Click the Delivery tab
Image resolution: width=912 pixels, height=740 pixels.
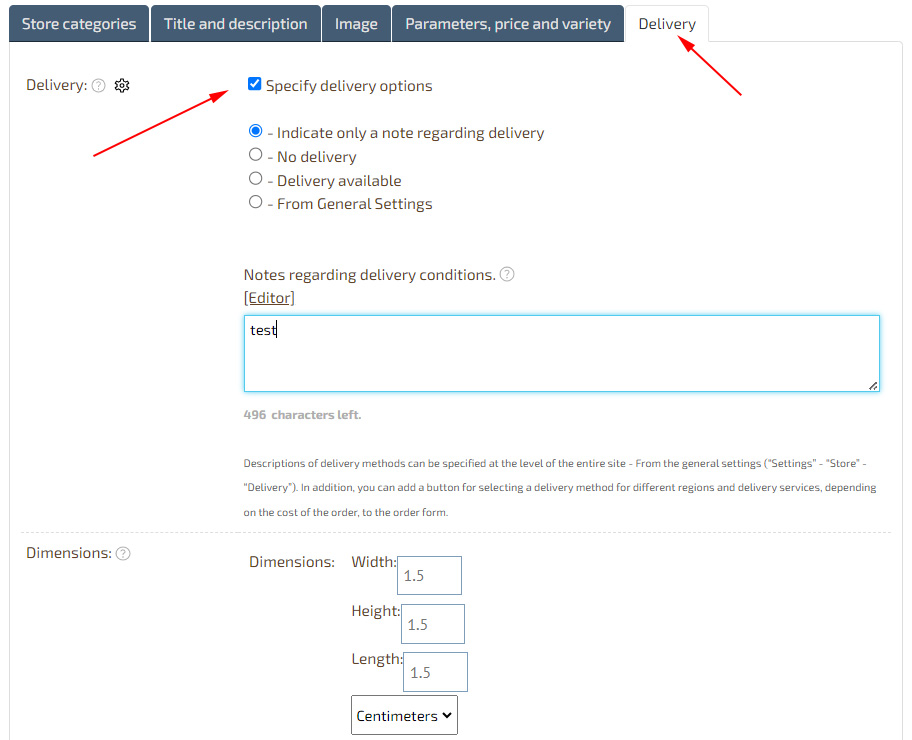pos(666,24)
